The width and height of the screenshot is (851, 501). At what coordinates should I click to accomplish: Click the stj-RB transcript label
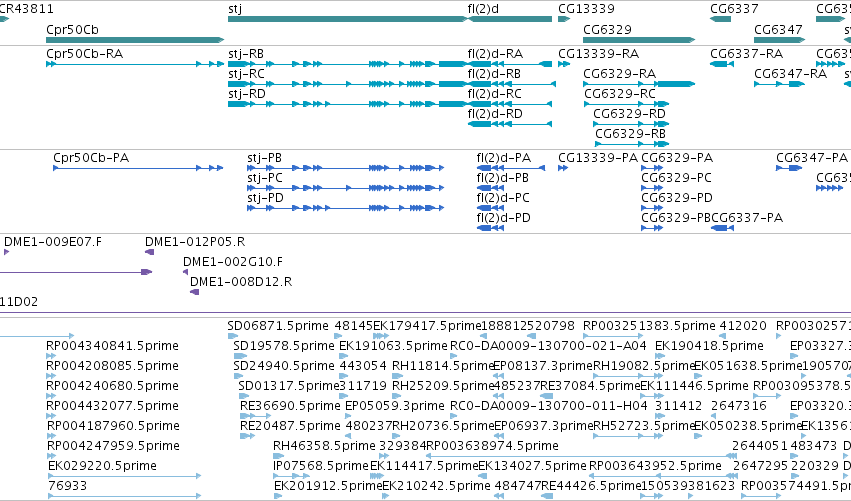tap(246, 54)
